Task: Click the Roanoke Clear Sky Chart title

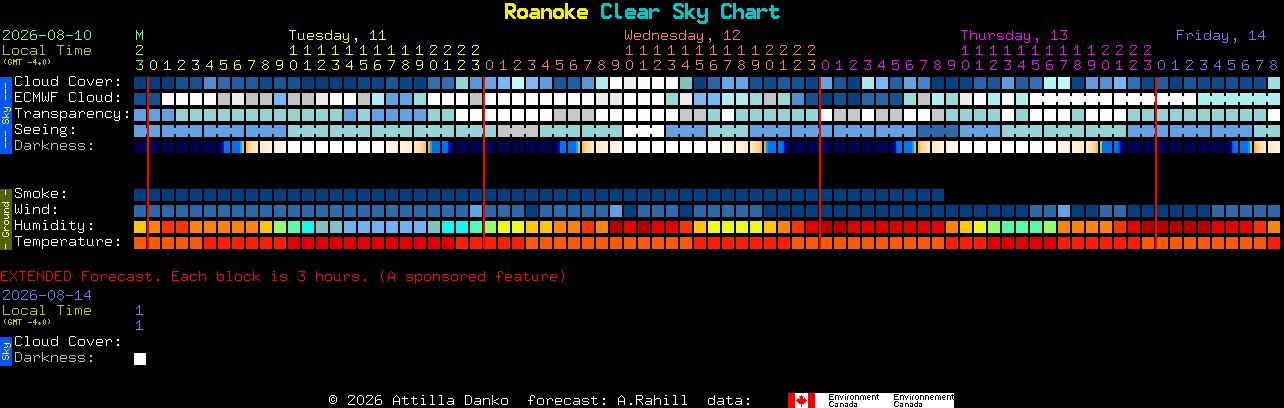Action: click(641, 12)
